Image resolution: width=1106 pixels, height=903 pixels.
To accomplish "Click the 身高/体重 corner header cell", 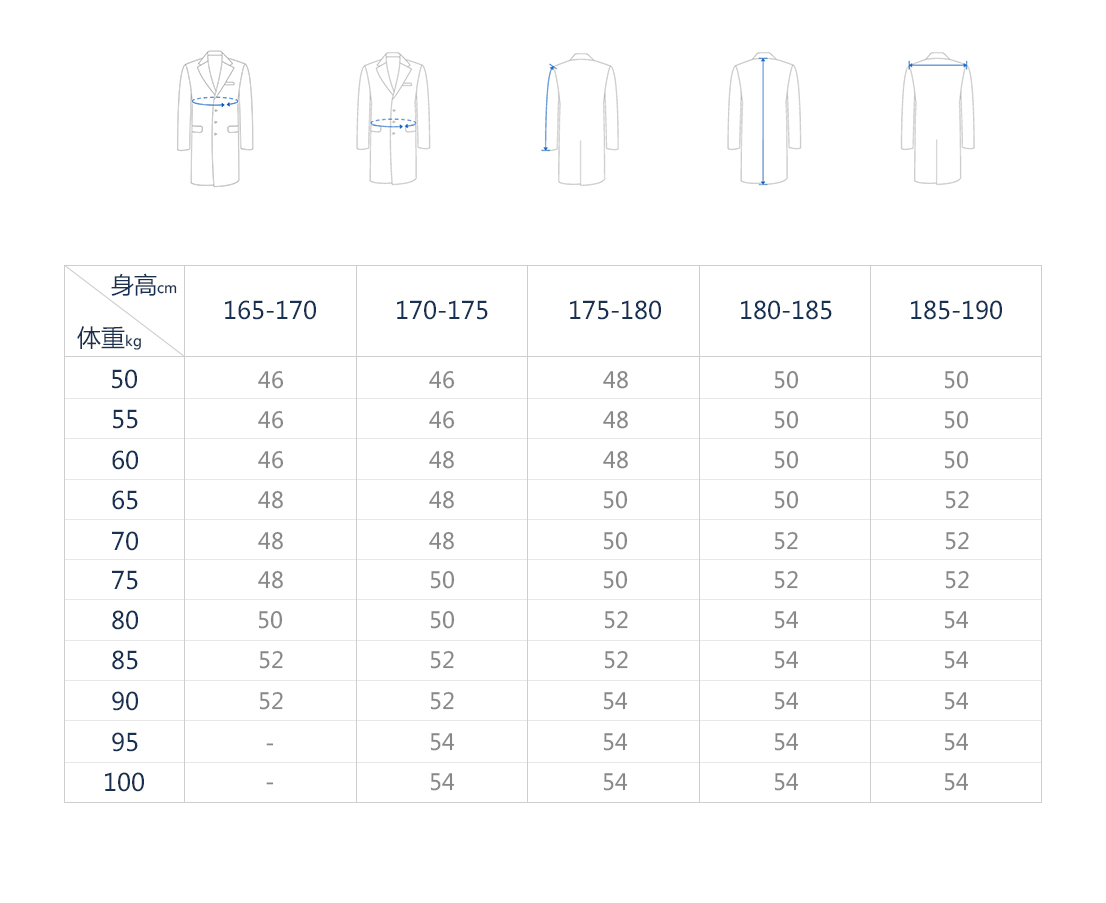I will point(125,311).
